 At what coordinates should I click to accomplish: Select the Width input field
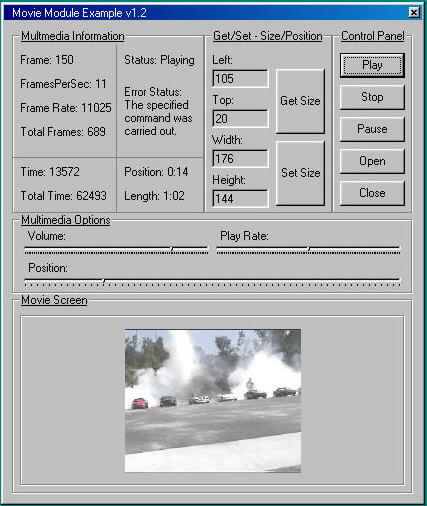click(240, 159)
